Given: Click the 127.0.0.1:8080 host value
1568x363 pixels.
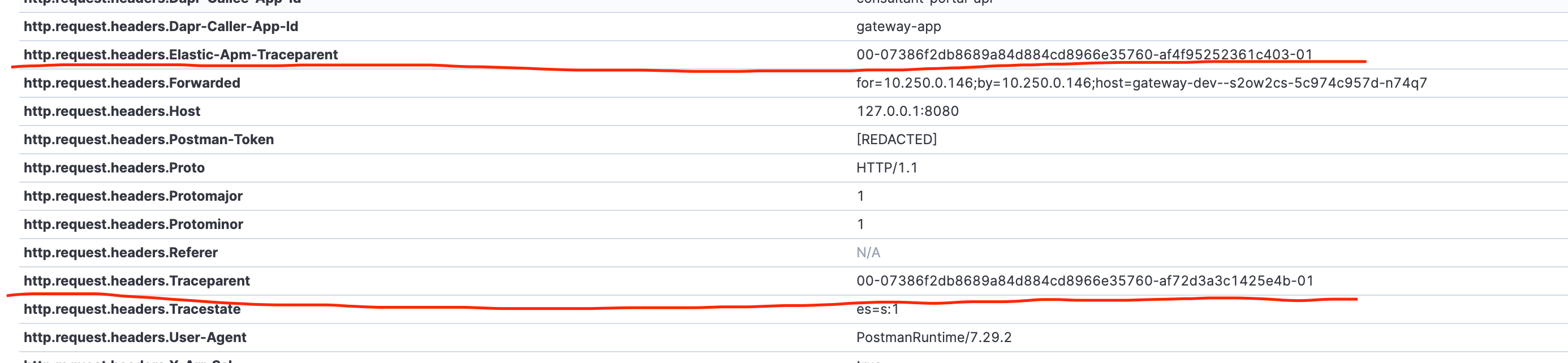Looking at the screenshot, I should [x=907, y=111].
